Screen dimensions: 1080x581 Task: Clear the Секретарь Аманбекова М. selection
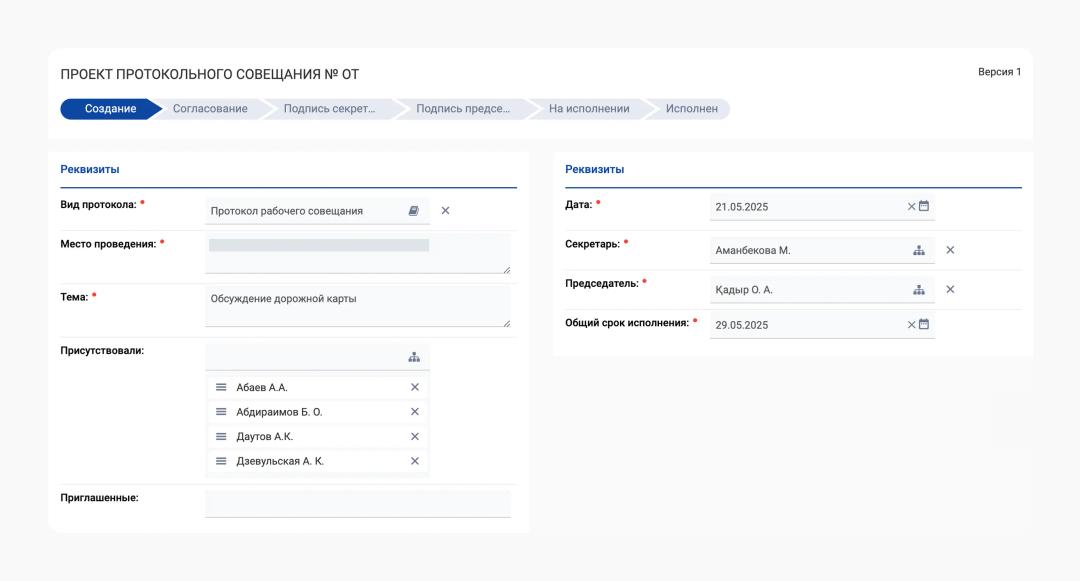click(x=950, y=250)
